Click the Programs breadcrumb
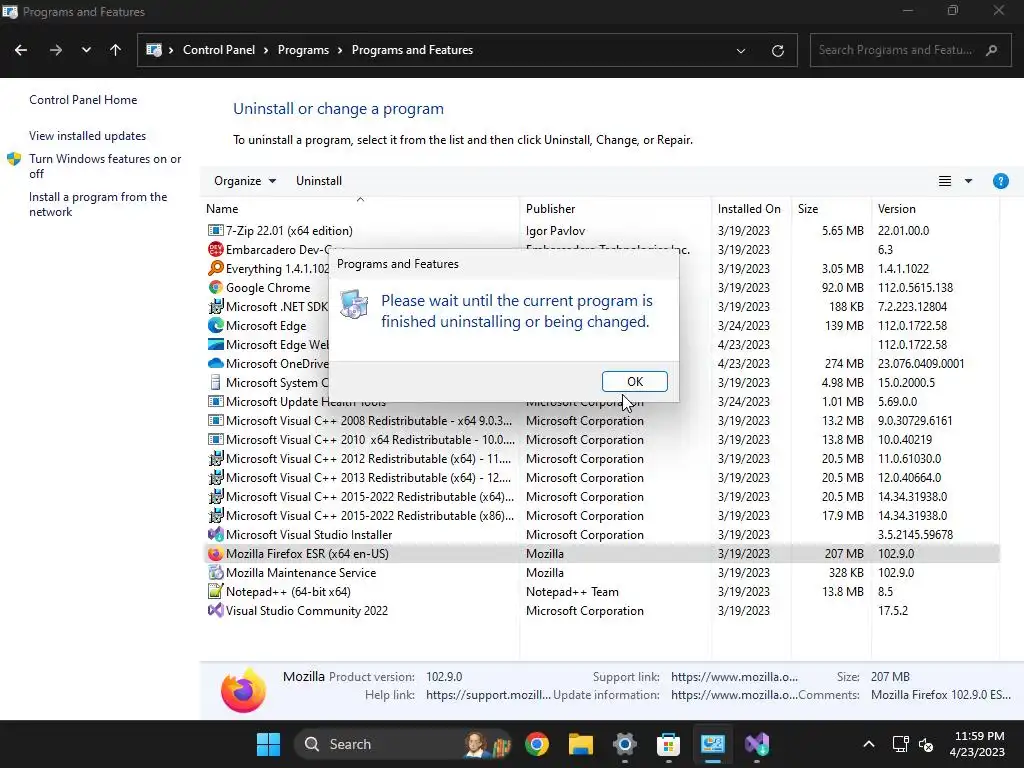Screen dimensions: 1024x768 coord(303,50)
